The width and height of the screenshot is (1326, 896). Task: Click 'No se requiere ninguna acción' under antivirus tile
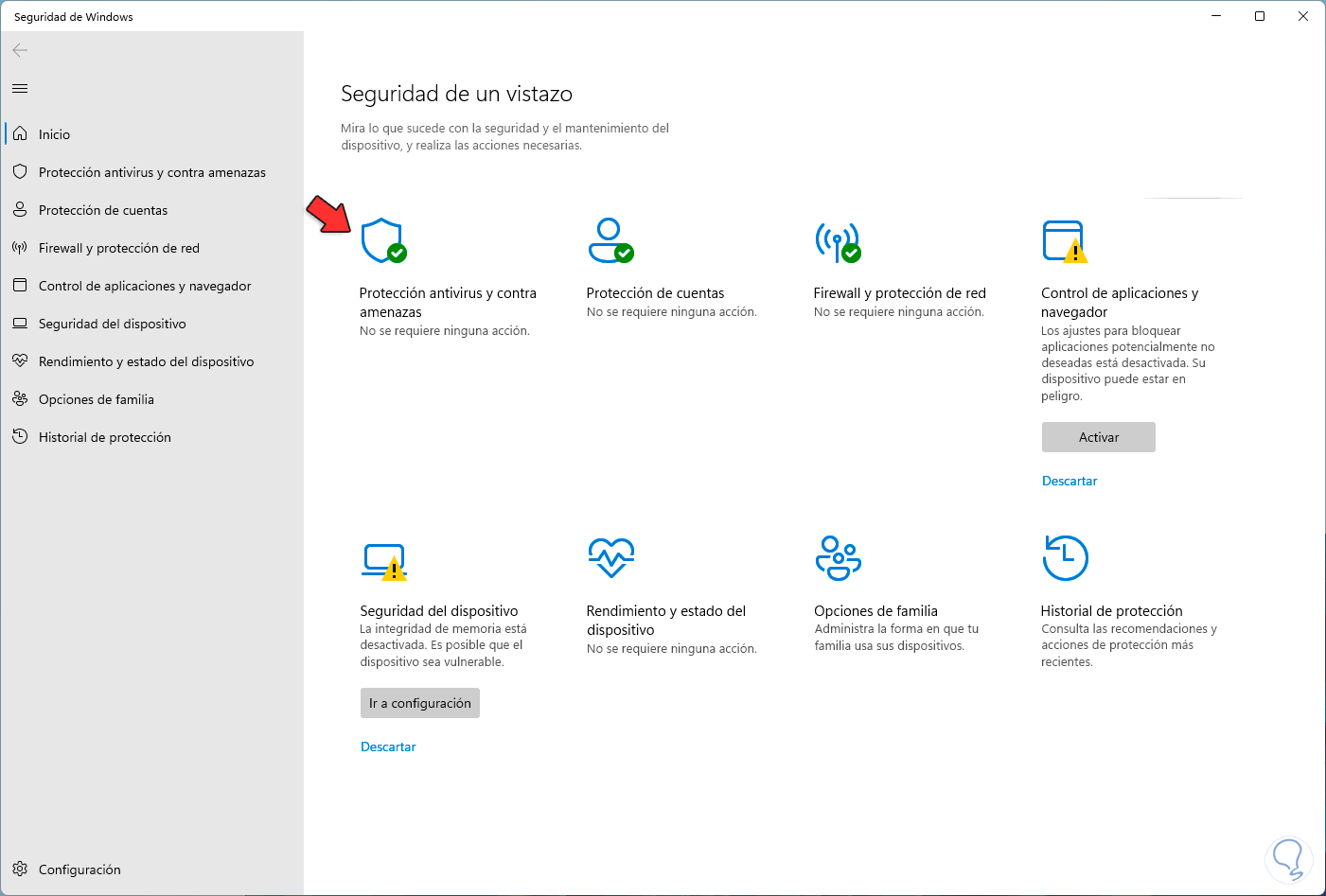click(445, 331)
